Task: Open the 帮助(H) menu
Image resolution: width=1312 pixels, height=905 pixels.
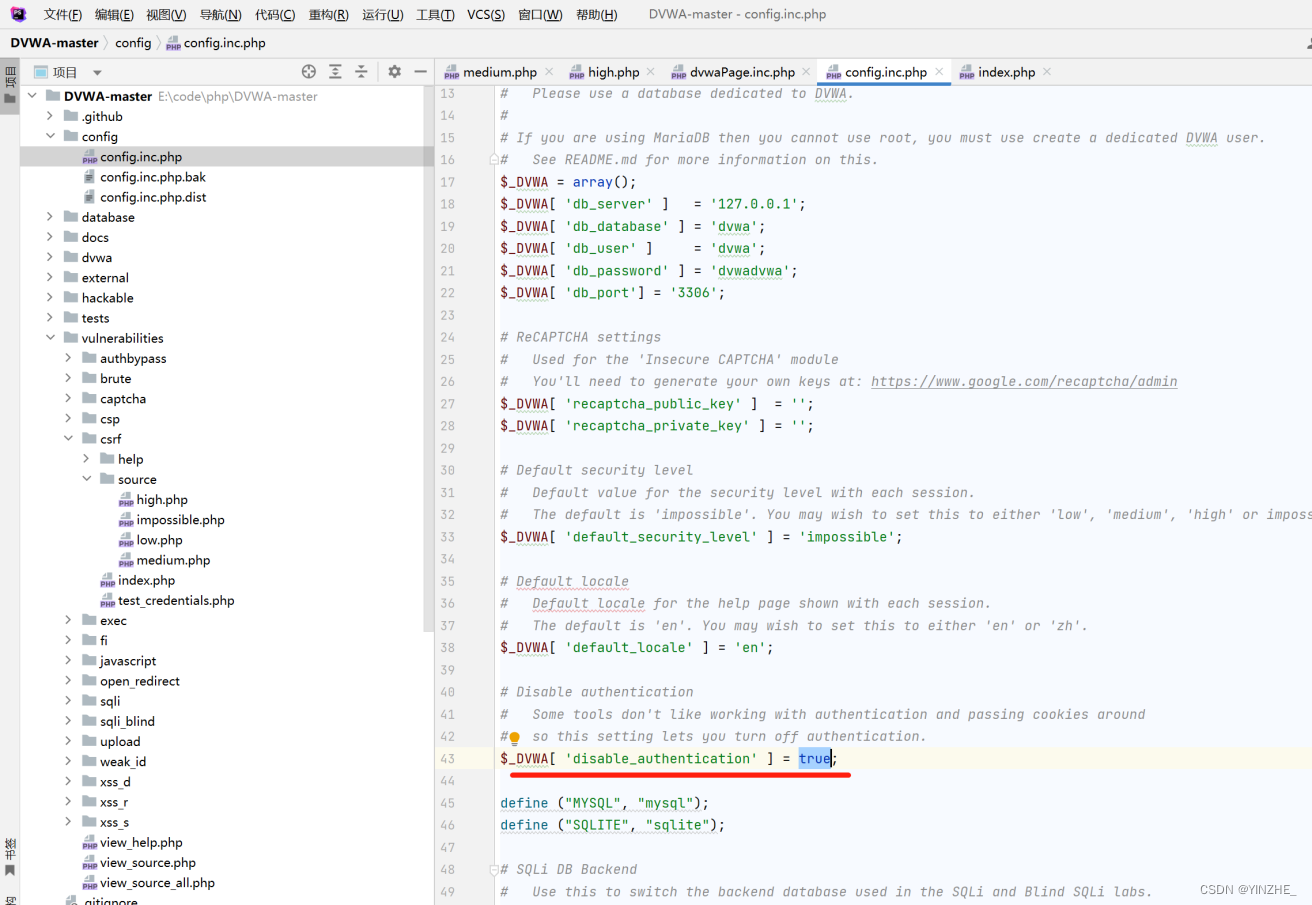Action: [597, 15]
